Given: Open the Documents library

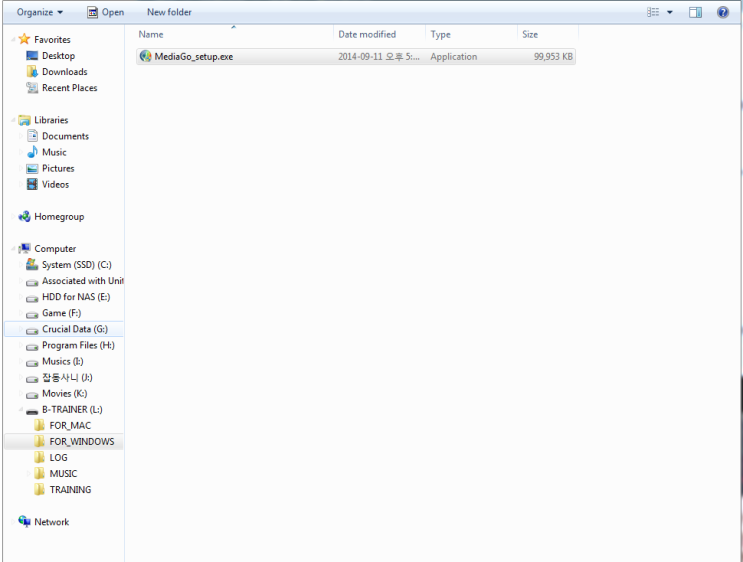Looking at the screenshot, I should point(65,136).
